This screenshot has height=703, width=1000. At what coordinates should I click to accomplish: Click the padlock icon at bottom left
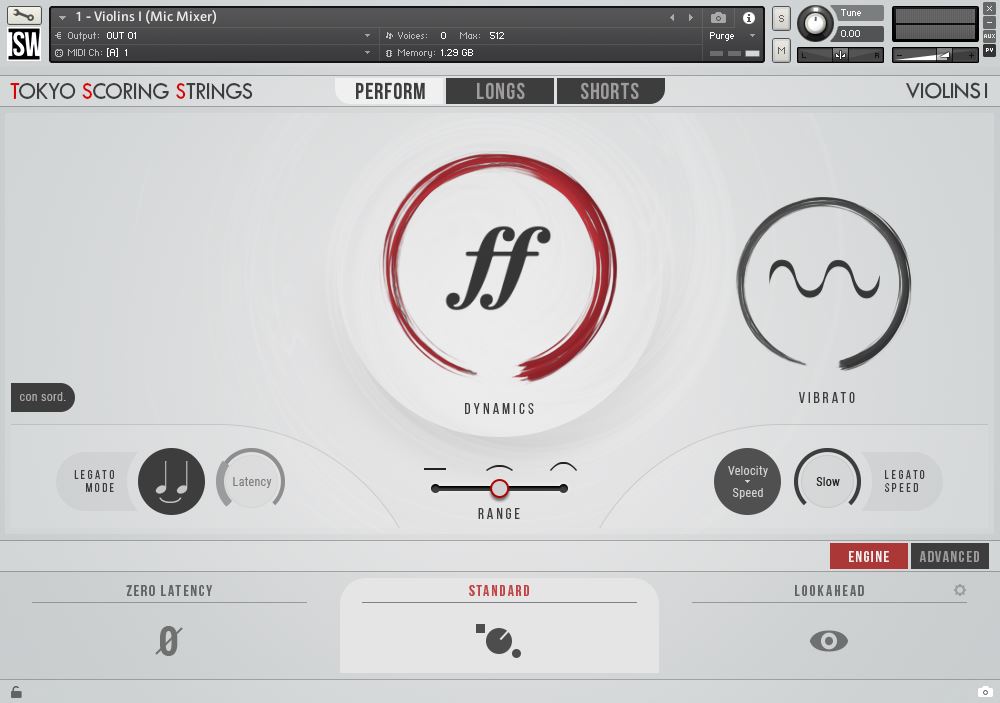tap(16, 692)
